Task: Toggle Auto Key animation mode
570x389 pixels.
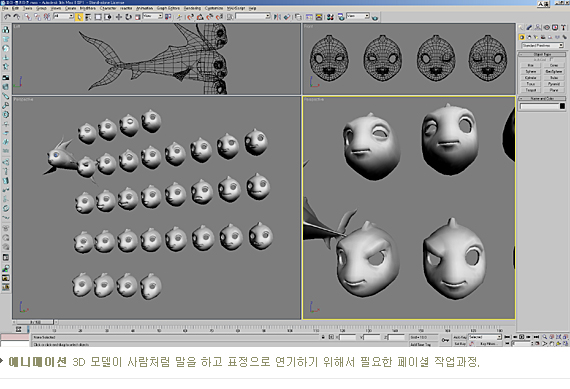Action: pos(460,337)
